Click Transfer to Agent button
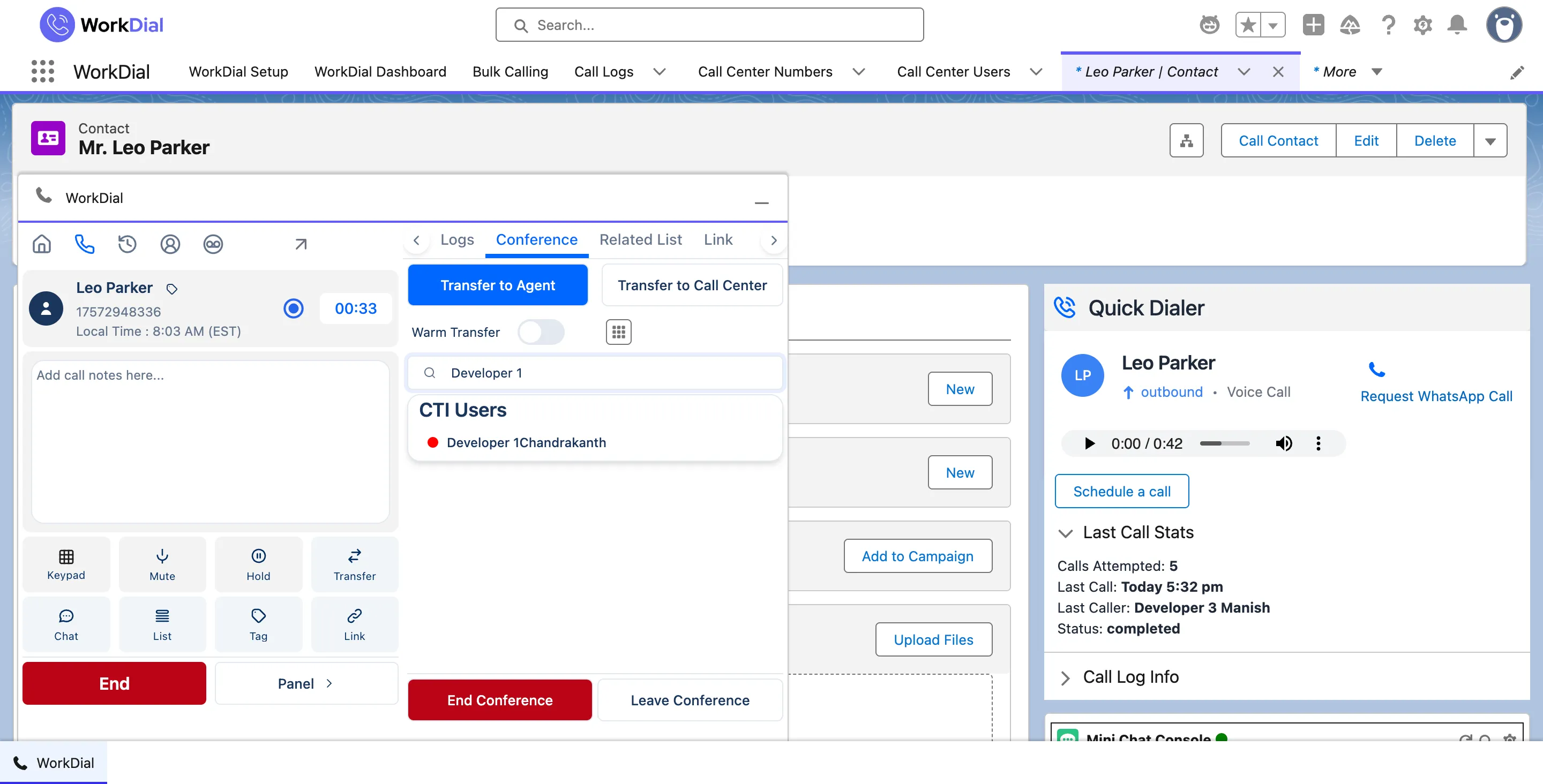The width and height of the screenshot is (1543, 784). [x=497, y=285]
